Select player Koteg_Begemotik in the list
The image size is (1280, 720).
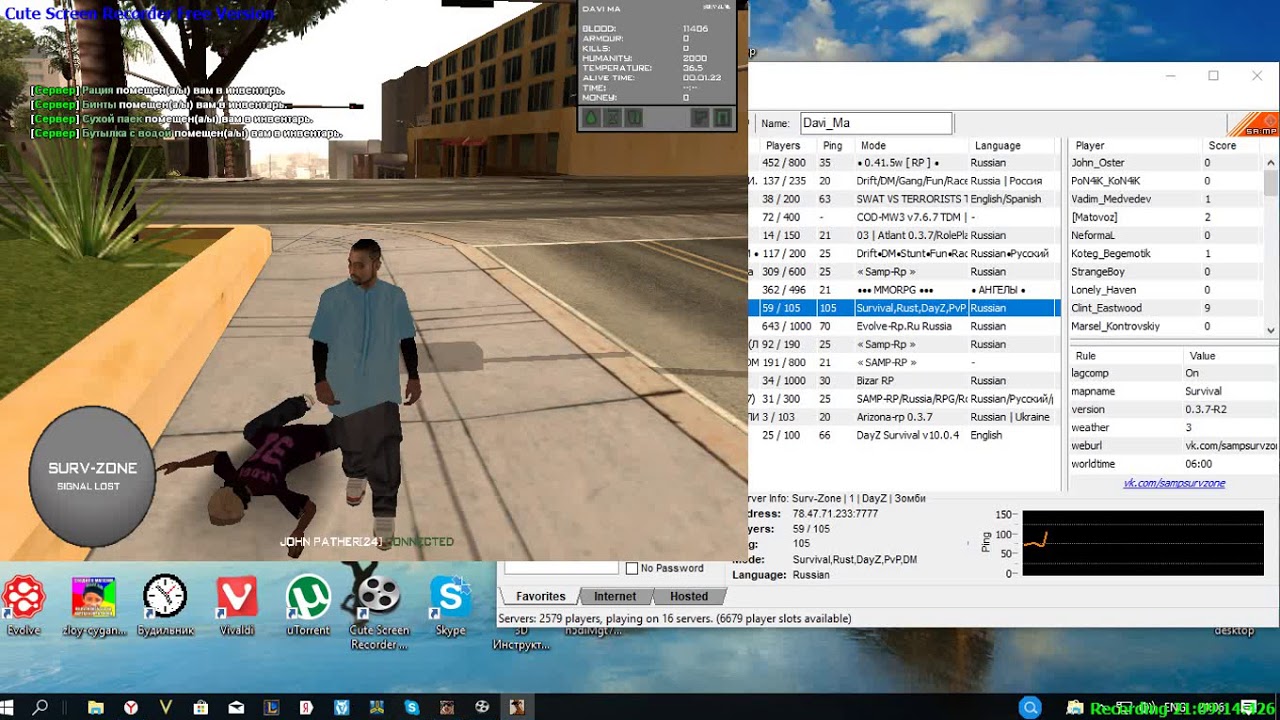1166,254
